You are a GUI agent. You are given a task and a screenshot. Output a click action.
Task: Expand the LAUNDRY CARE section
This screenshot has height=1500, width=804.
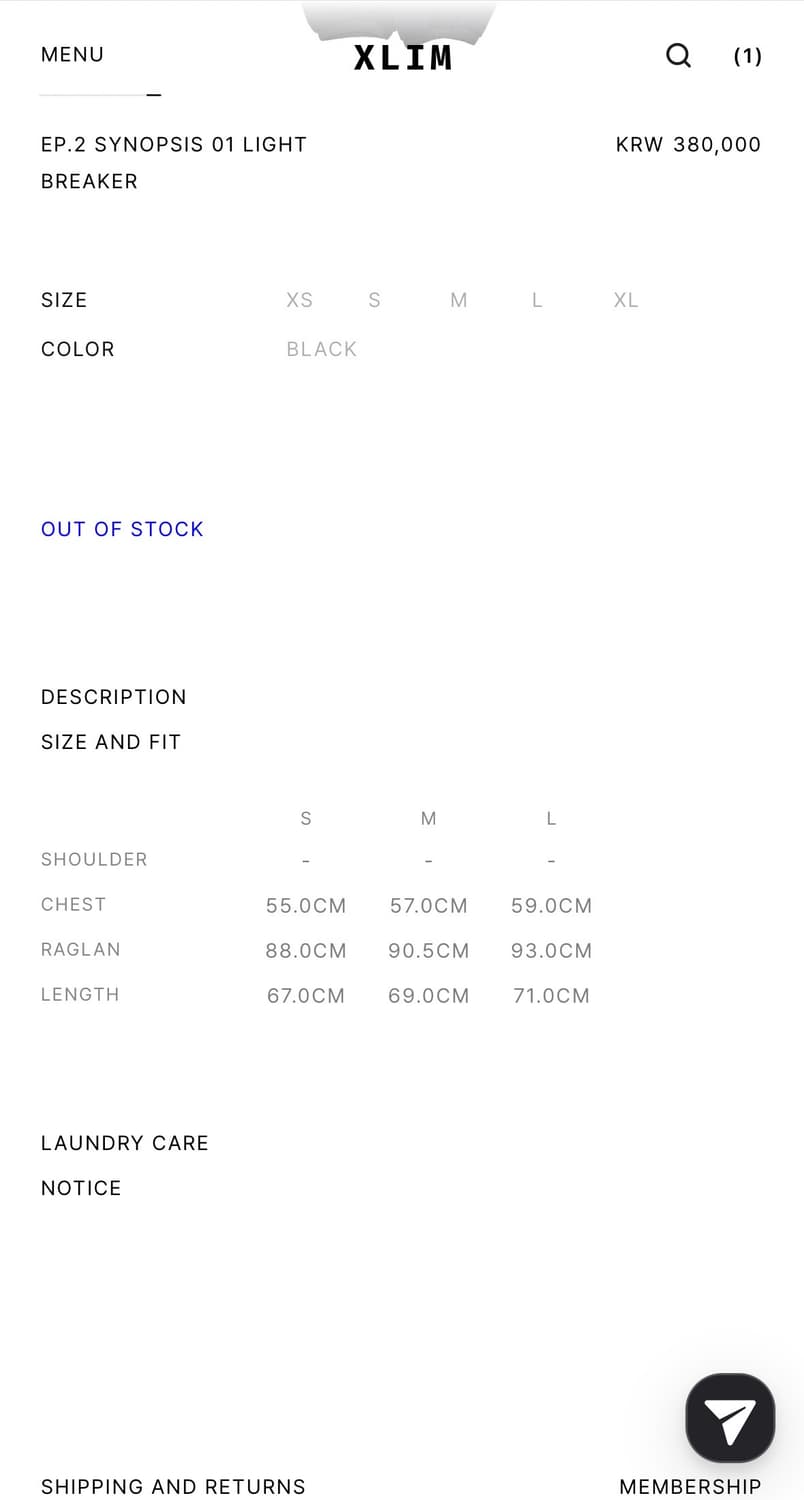124,1143
